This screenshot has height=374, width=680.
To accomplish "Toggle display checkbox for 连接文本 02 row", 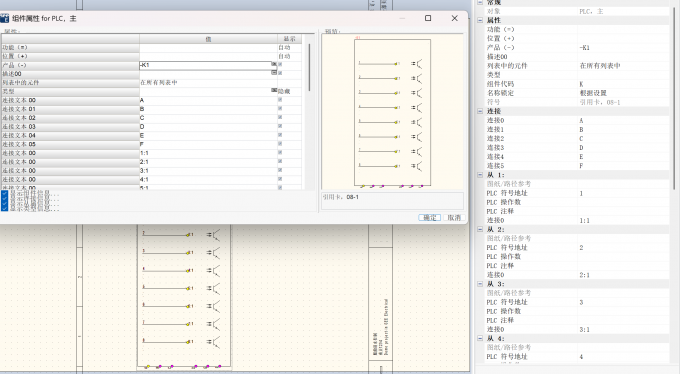I will [x=280, y=118].
